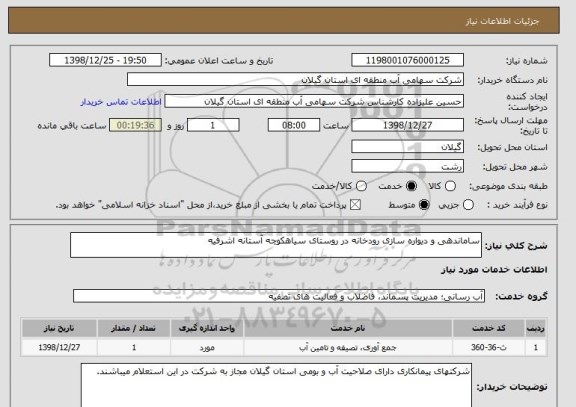This screenshot has width=576, height=407.
Task: Click the buyer organization name field
Action: point(295,79)
